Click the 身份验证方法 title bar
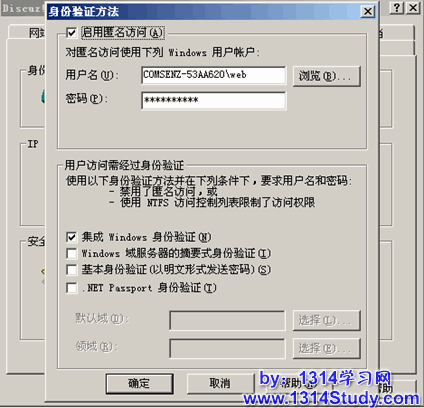Viewport: 424px width, 408px height. point(203,12)
